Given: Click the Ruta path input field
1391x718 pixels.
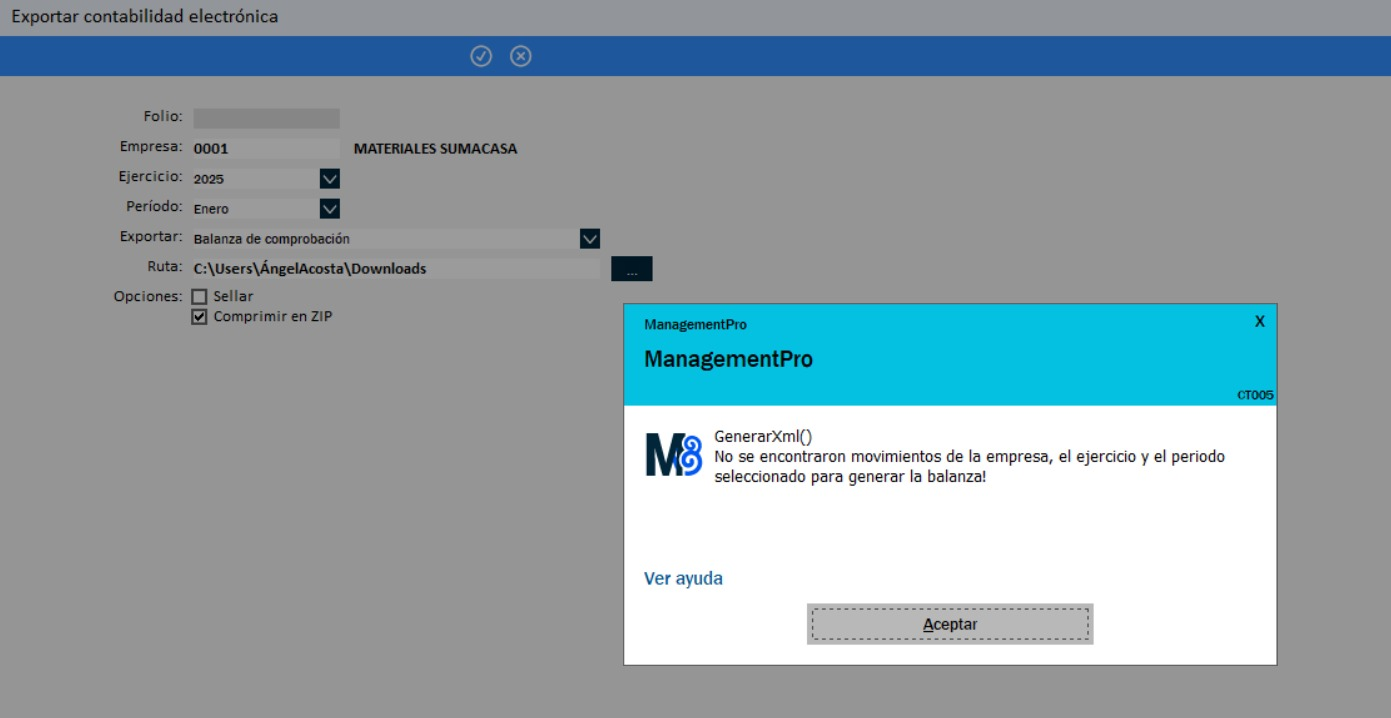Looking at the screenshot, I should click(x=395, y=269).
